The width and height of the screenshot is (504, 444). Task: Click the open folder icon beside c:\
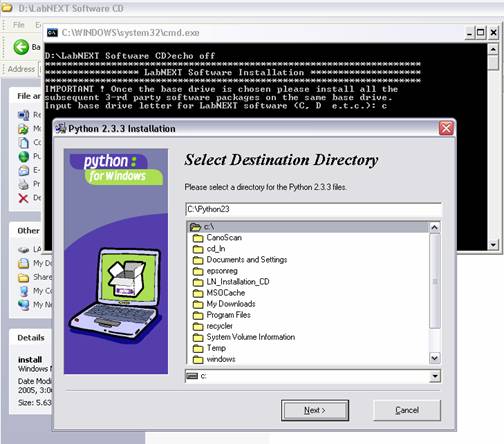point(196,227)
